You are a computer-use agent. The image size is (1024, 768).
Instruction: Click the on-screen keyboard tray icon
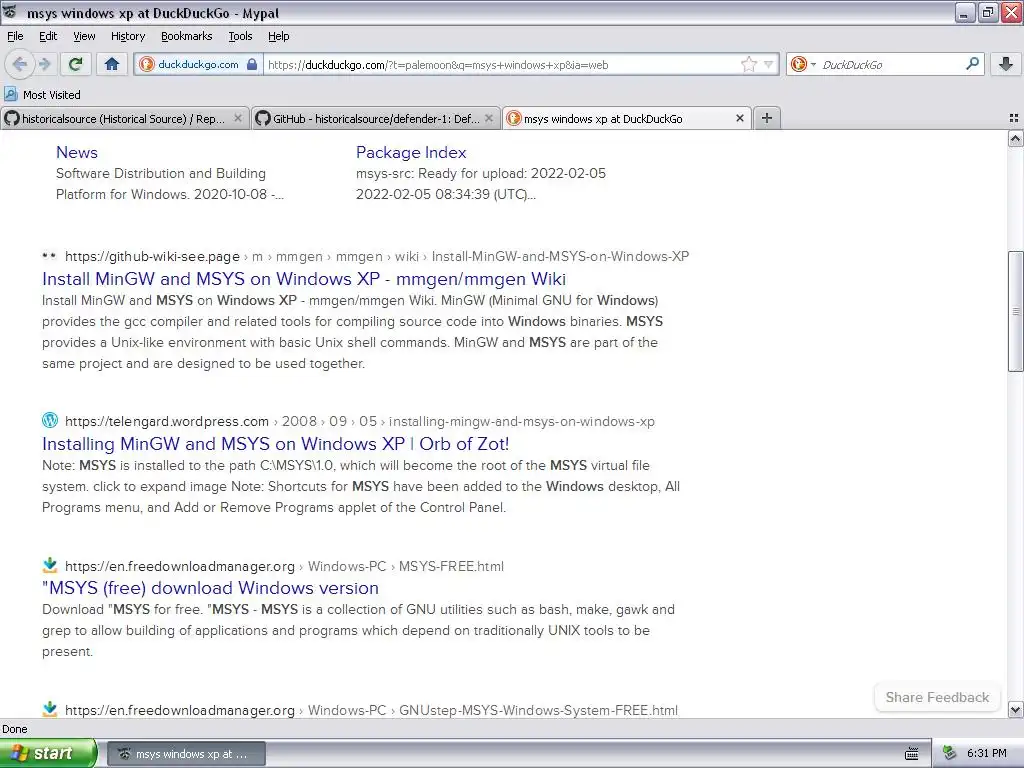pyautogui.click(x=912, y=754)
